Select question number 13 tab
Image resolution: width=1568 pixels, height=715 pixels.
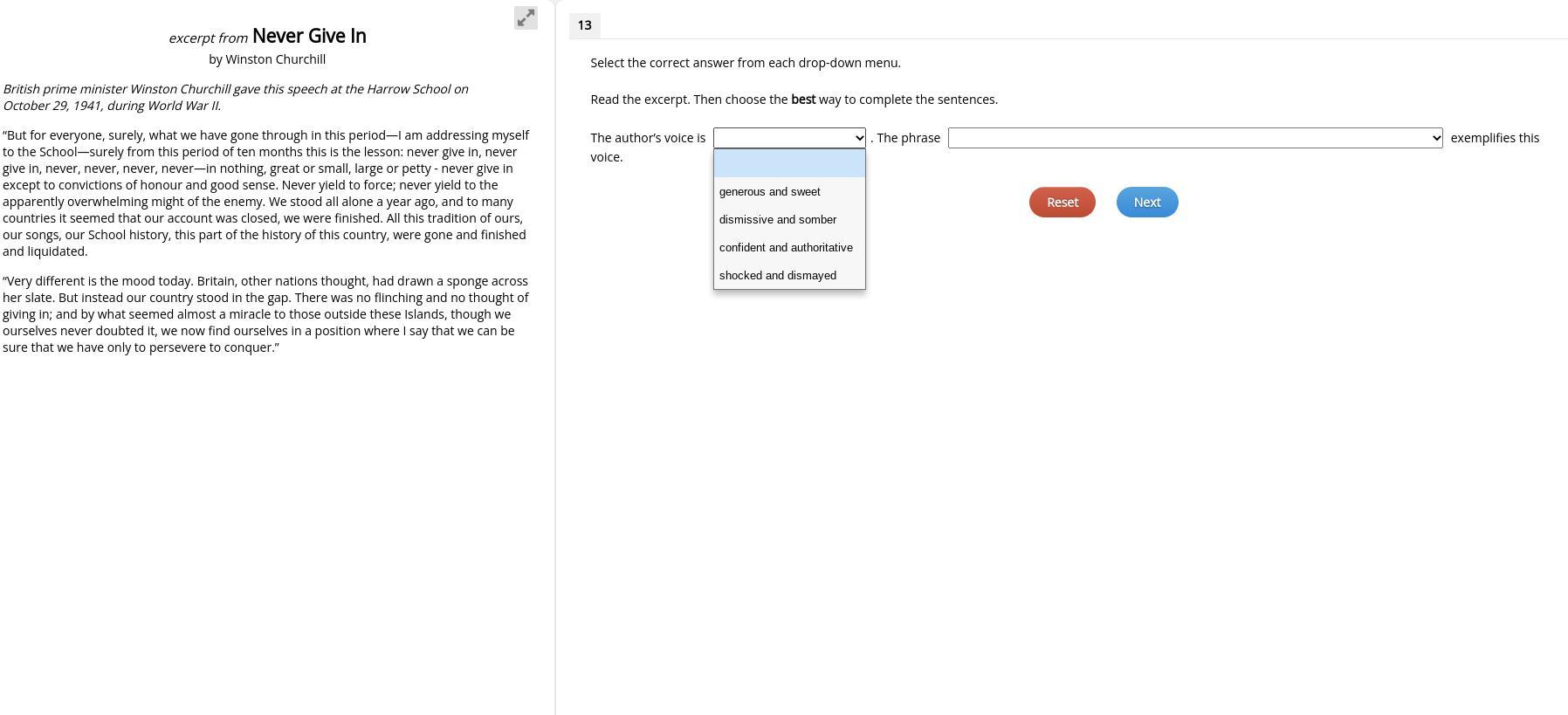(x=584, y=25)
